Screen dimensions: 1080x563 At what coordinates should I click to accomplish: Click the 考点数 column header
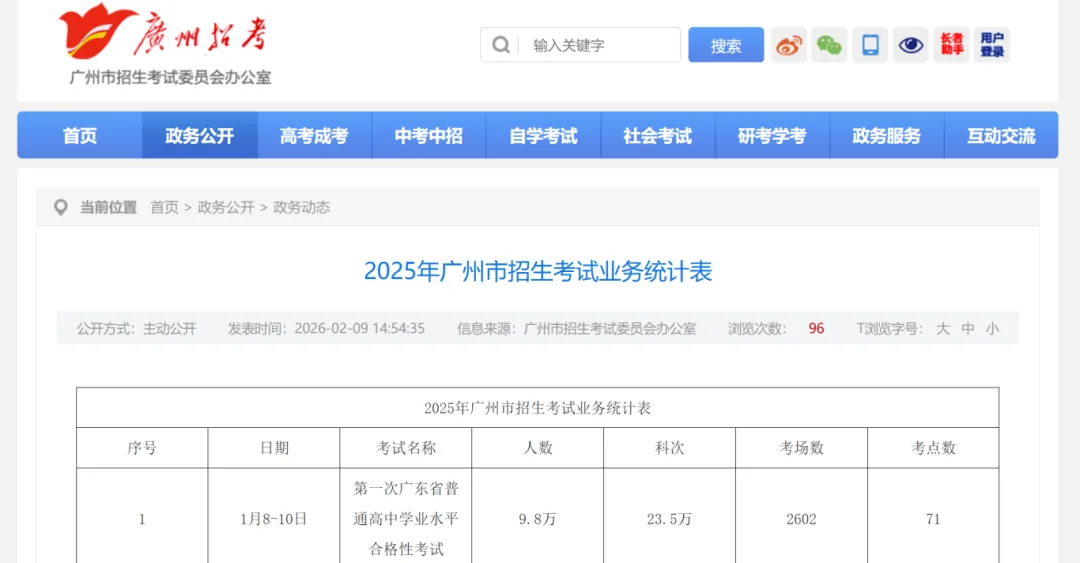(933, 448)
